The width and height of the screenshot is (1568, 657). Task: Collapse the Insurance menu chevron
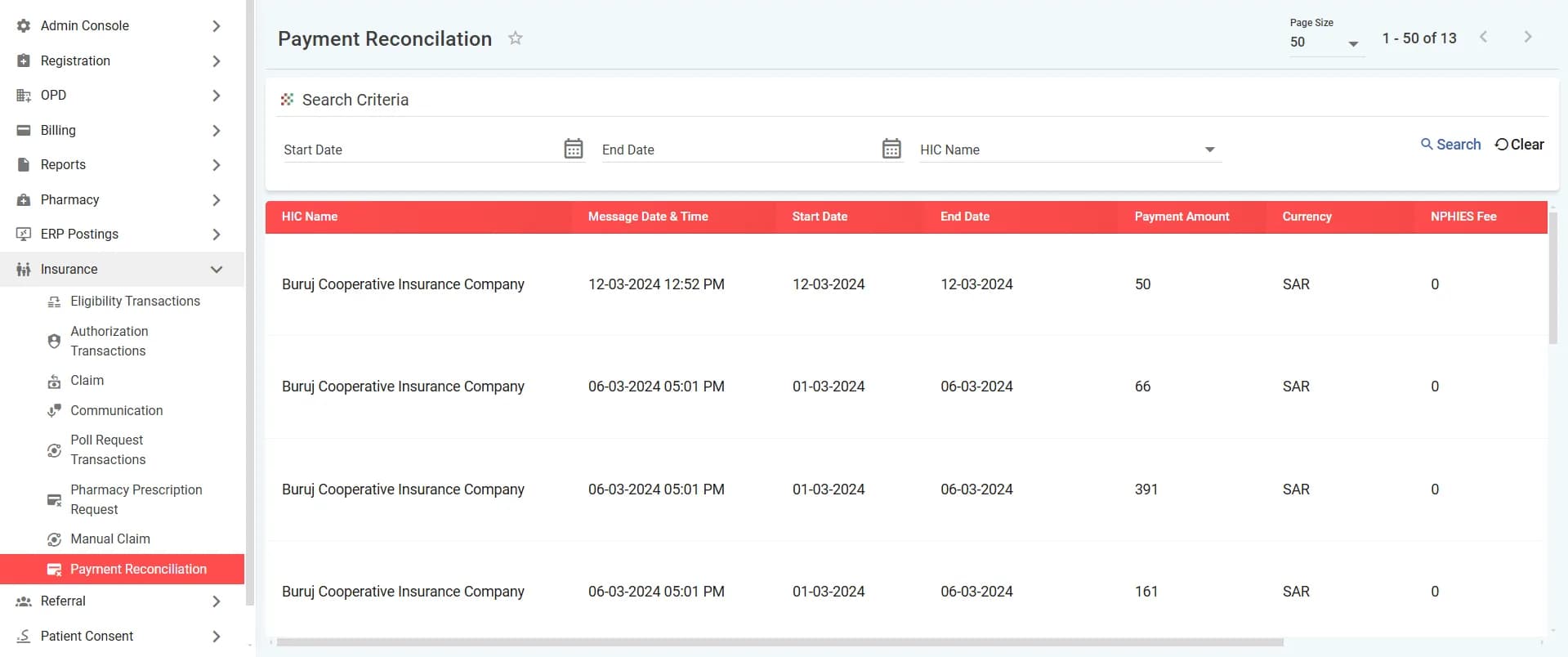point(216,269)
